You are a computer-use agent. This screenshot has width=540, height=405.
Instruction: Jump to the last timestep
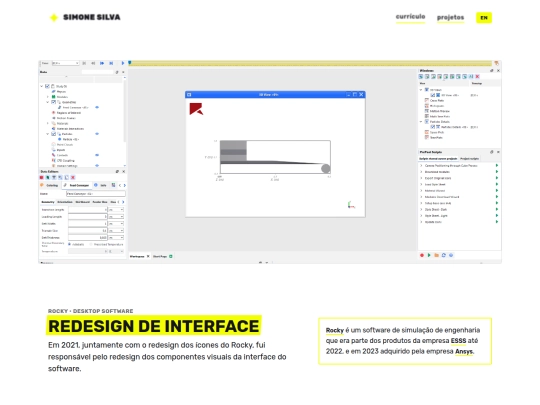pos(111,63)
